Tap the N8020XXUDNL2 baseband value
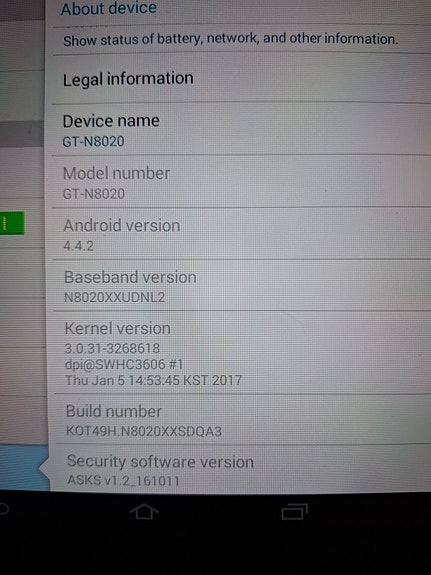The image size is (431, 575). 114,297
